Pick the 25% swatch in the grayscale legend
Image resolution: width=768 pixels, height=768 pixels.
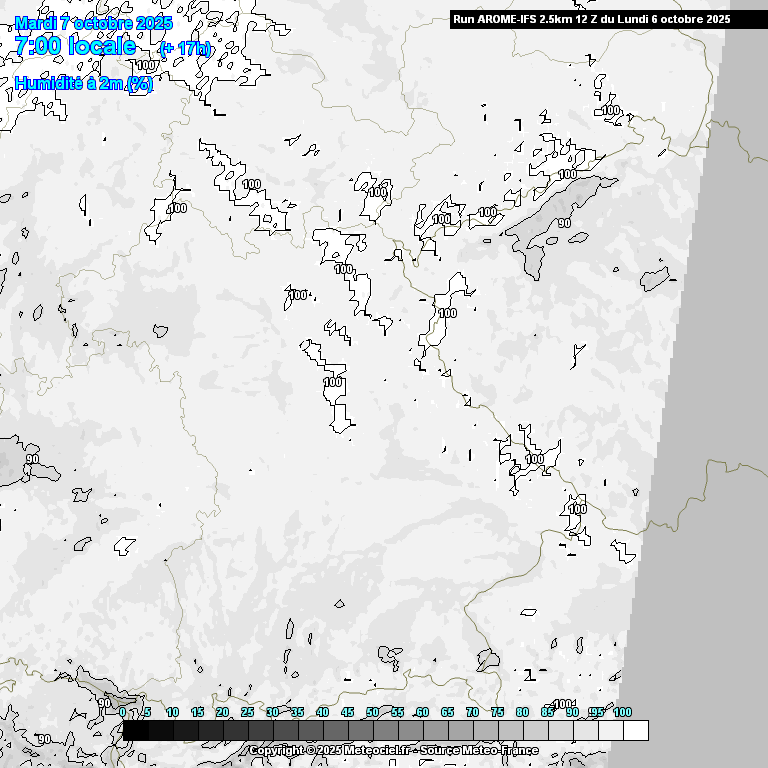click(260, 731)
